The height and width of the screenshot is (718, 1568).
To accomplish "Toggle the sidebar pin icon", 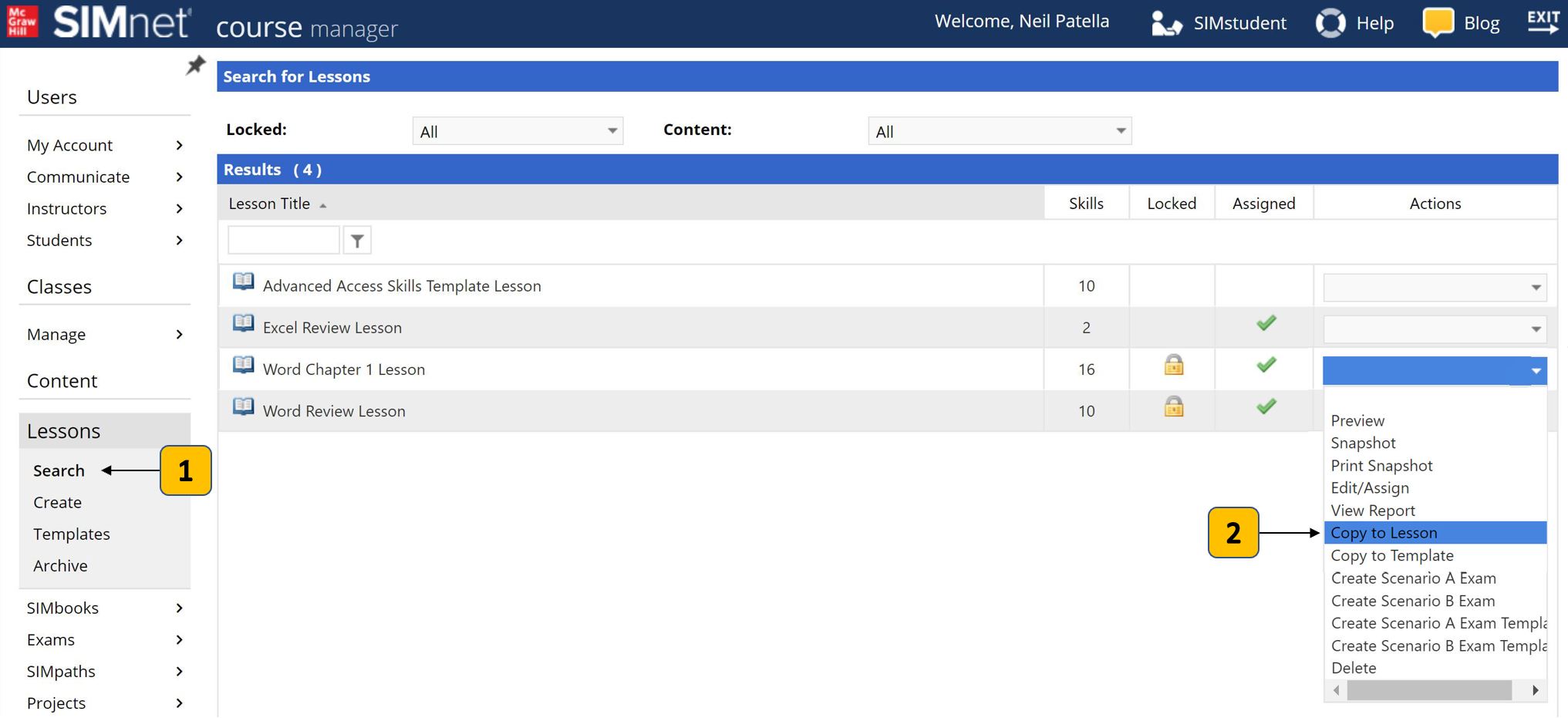I will click(196, 65).
